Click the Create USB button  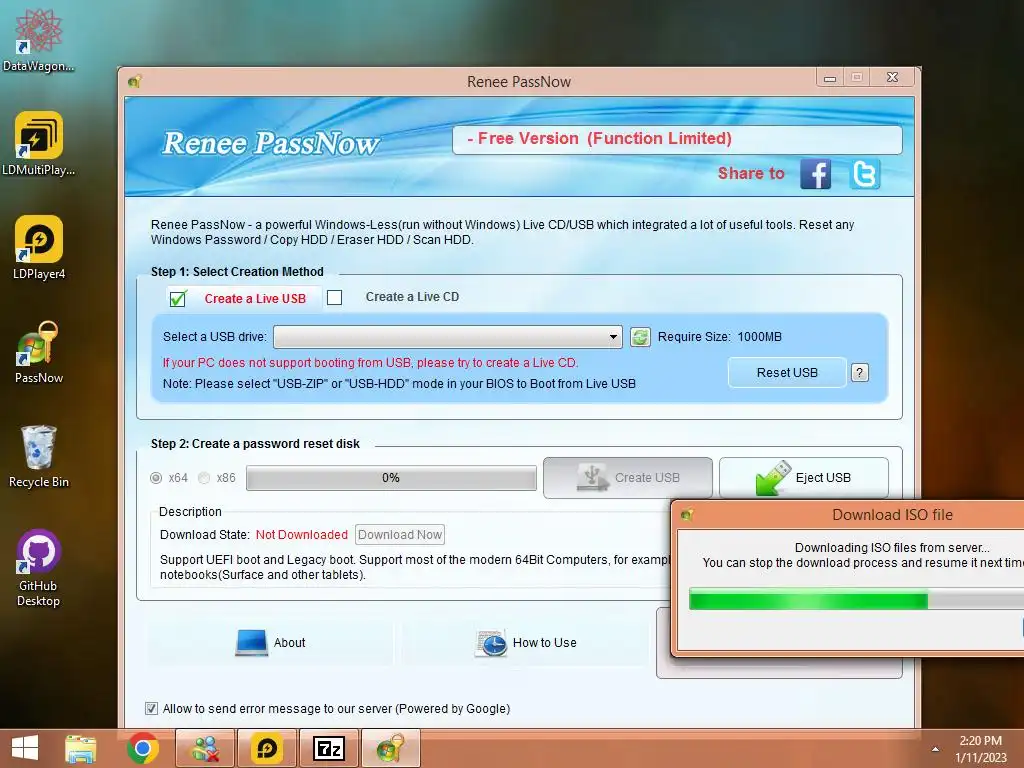[x=628, y=478]
